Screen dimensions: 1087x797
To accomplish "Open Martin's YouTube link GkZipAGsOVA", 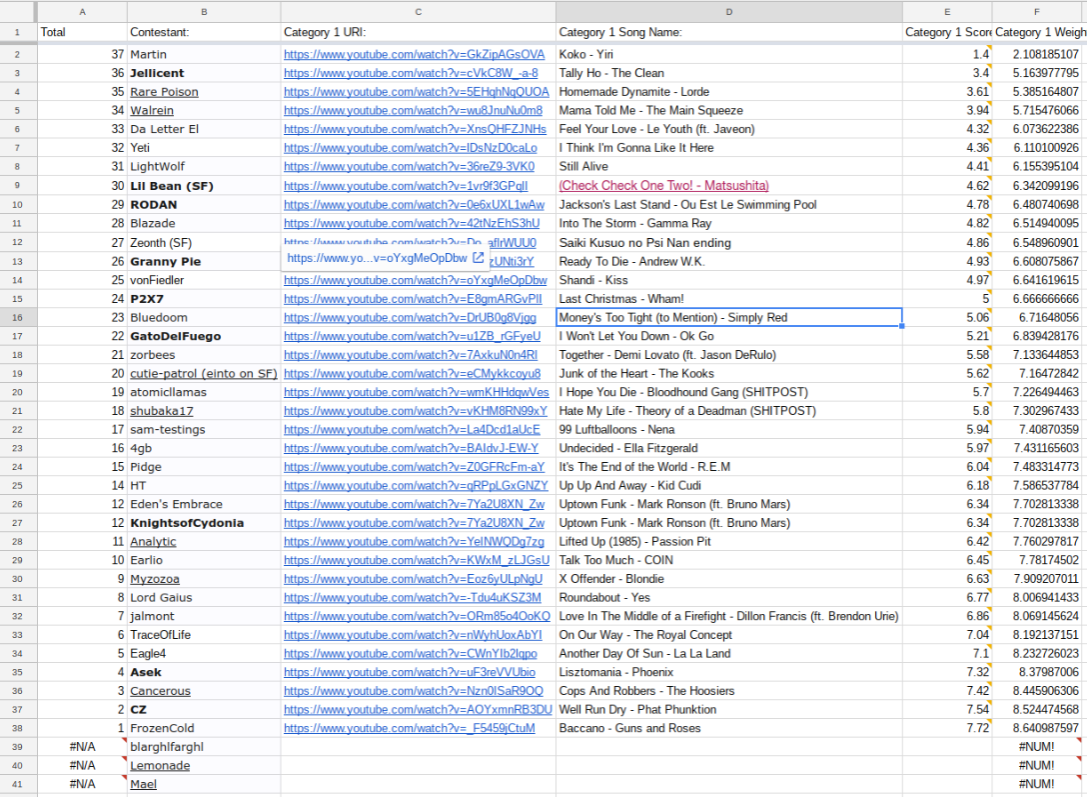I will (x=414, y=54).
